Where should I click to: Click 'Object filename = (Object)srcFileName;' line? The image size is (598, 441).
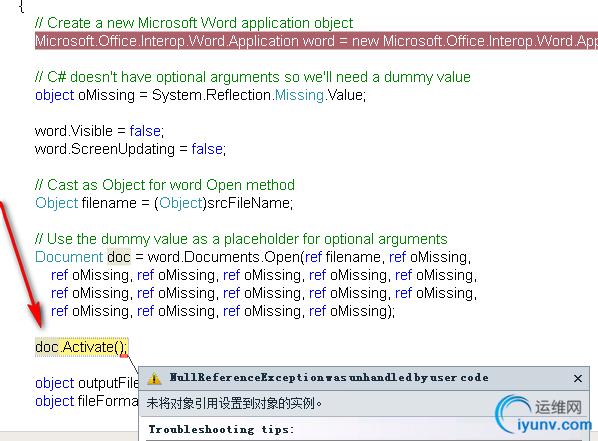(164, 203)
